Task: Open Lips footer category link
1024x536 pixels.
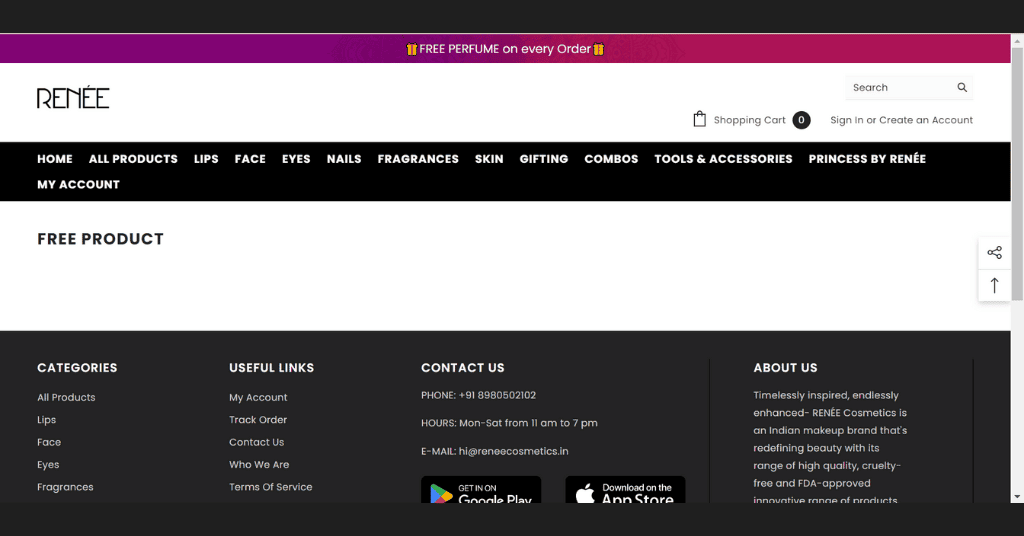Action: (x=46, y=420)
